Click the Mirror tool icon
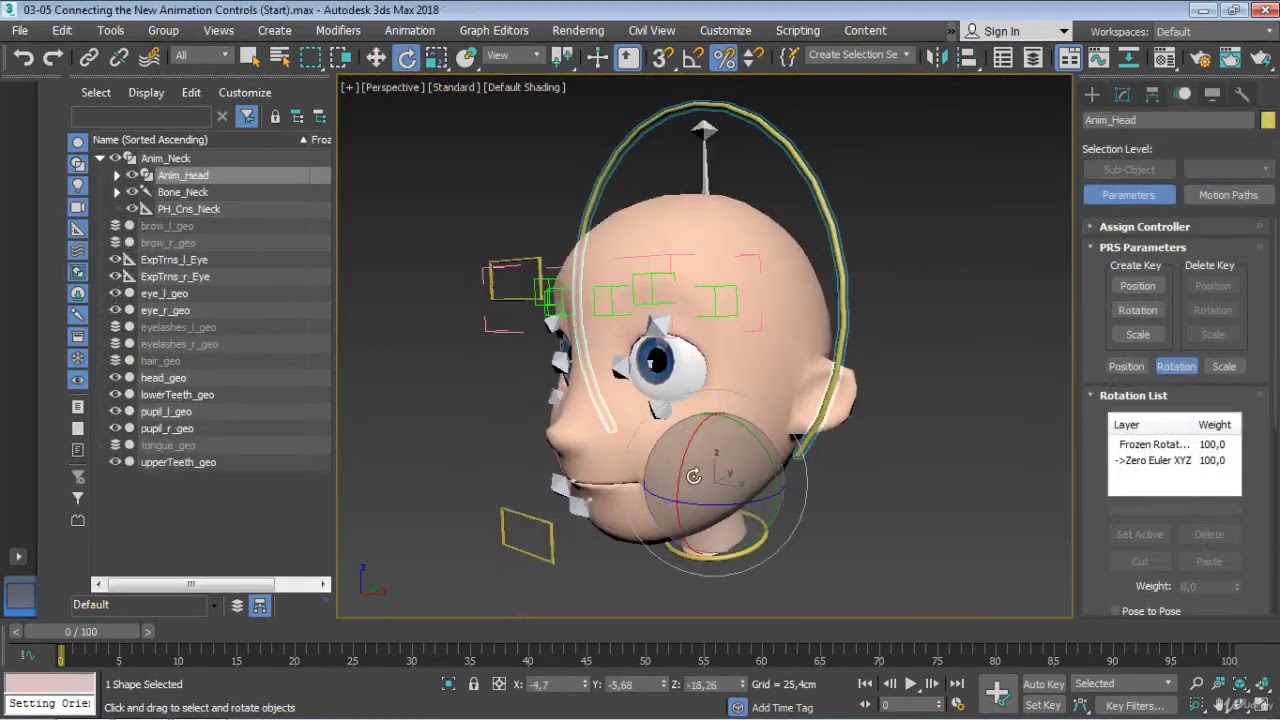The width and height of the screenshot is (1280, 720). click(937, 58)
